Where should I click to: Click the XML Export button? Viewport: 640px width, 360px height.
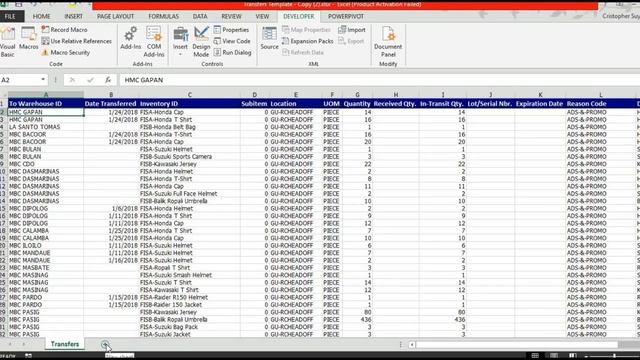click(x=351, y=41)
